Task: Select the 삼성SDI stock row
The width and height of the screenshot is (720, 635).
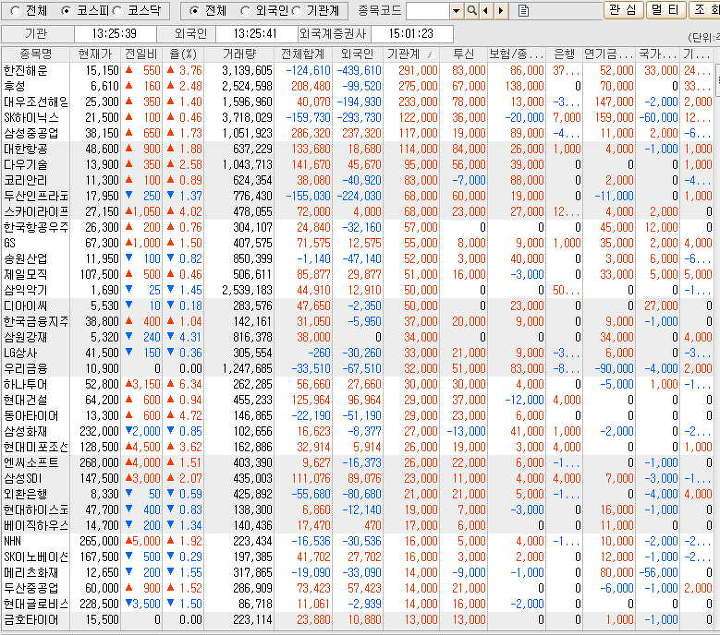Action: pos(358,478)
